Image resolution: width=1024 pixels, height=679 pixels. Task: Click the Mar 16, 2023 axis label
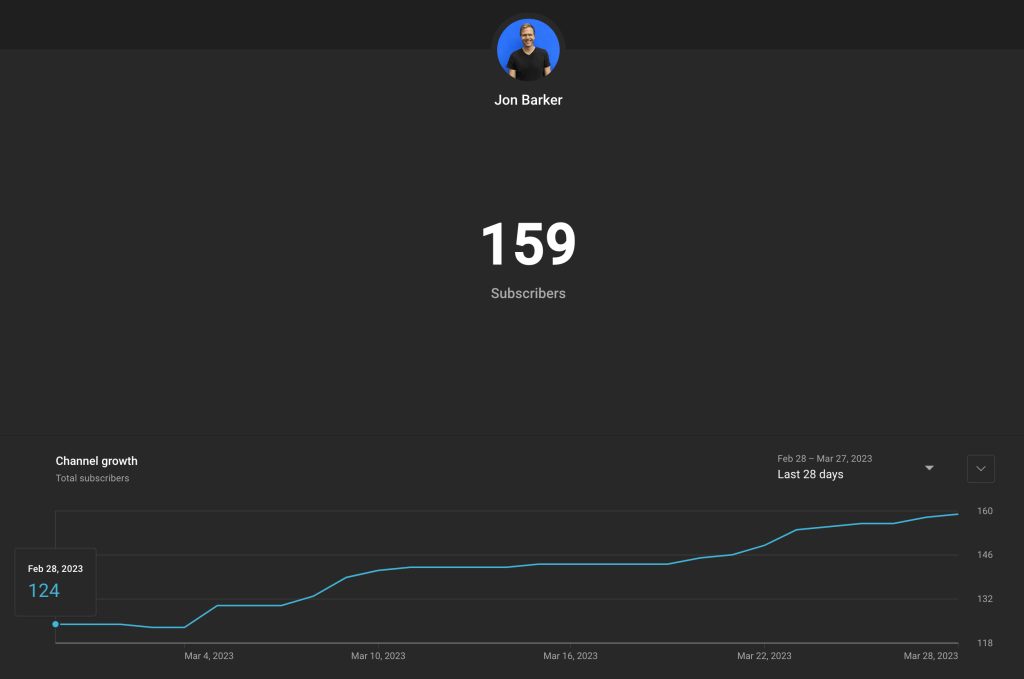570,656
